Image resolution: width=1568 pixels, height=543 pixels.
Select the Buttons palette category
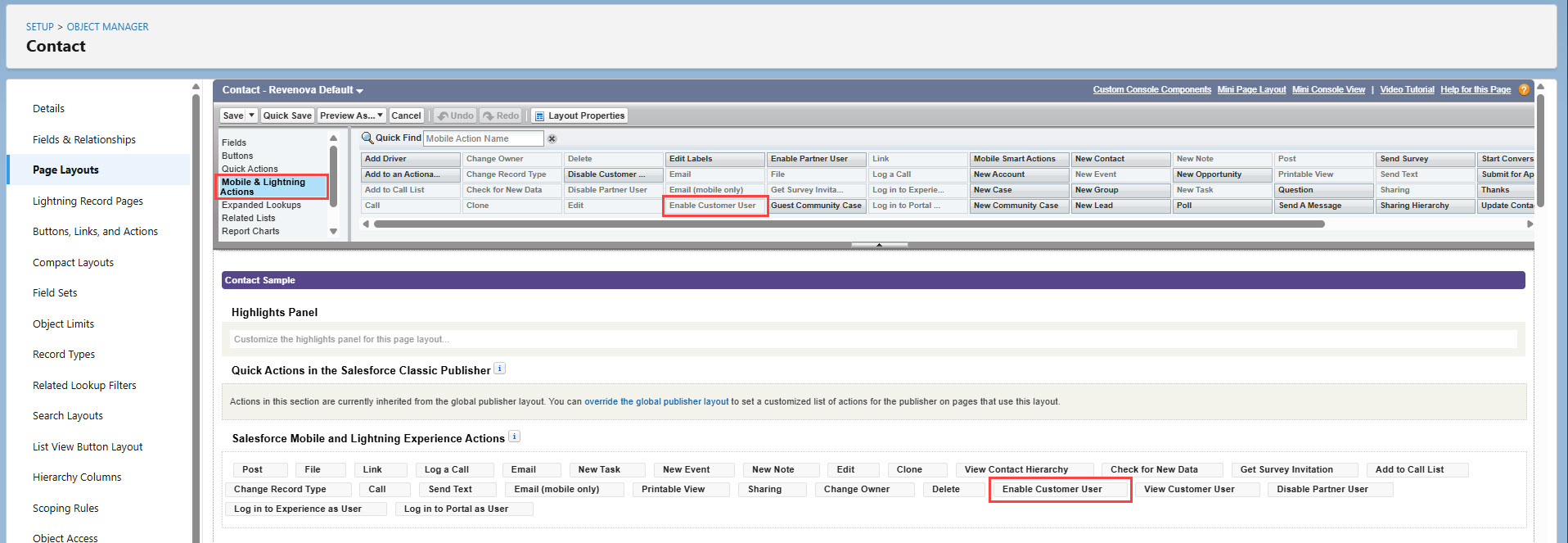[x=237, y=156]
